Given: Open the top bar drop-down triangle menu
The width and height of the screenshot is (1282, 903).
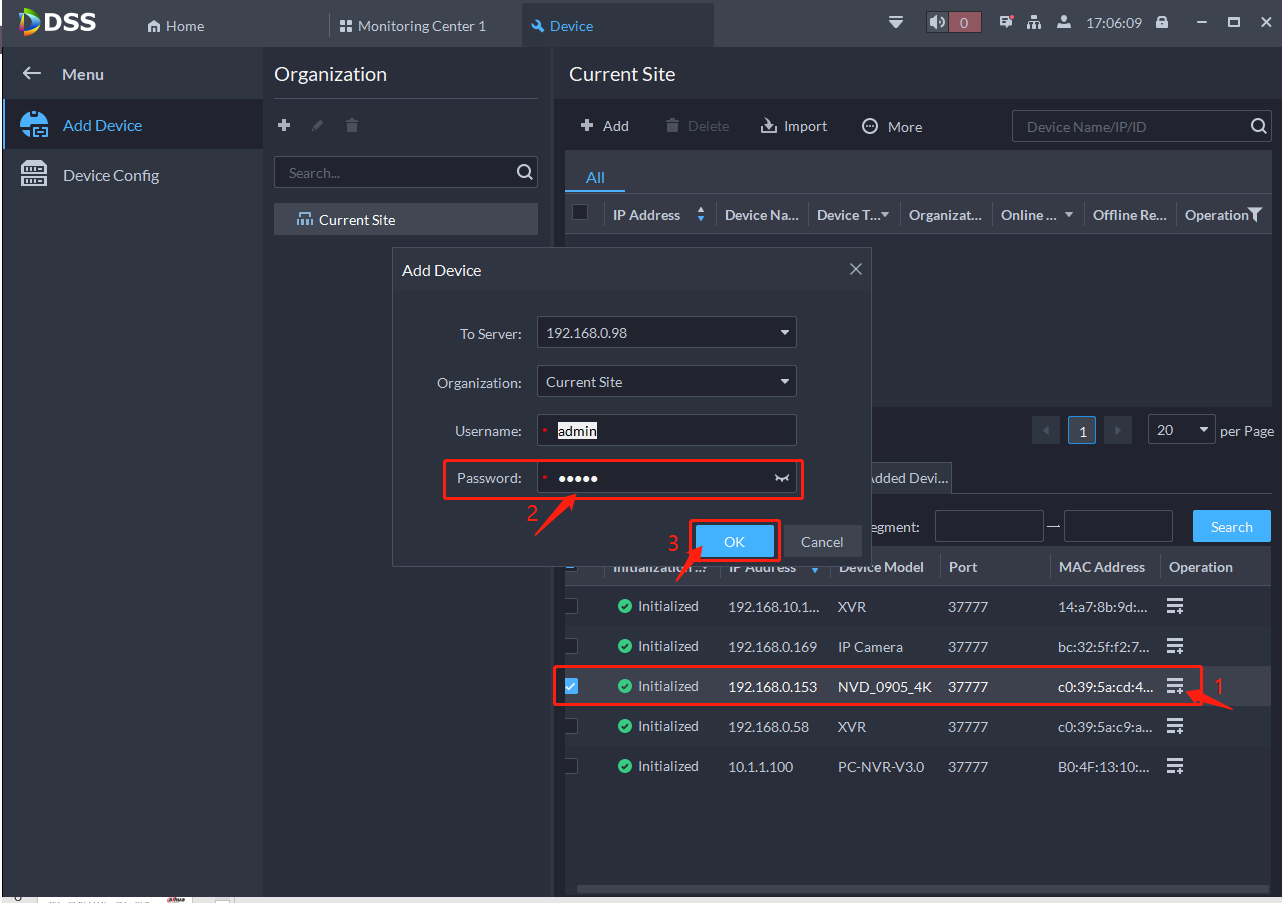Looking at the screenshot, I should click(x=896, y=22).
